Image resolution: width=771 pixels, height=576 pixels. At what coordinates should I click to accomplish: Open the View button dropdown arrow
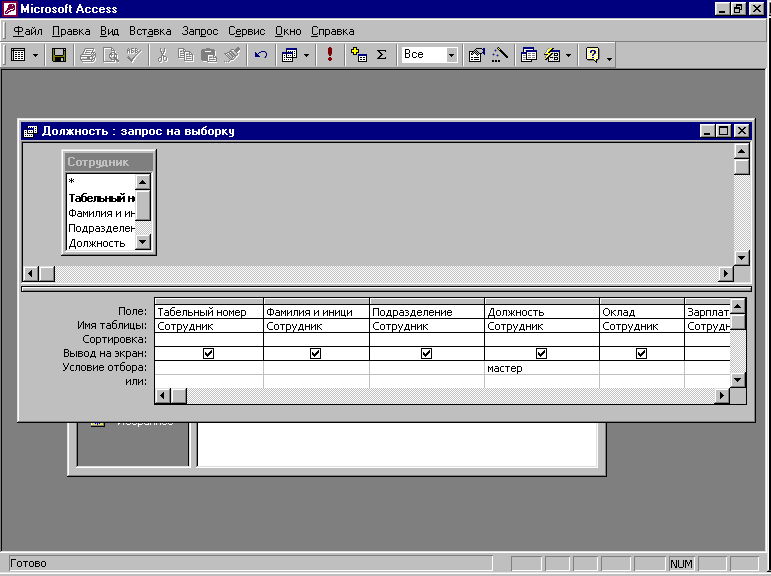tap(35, 55)
